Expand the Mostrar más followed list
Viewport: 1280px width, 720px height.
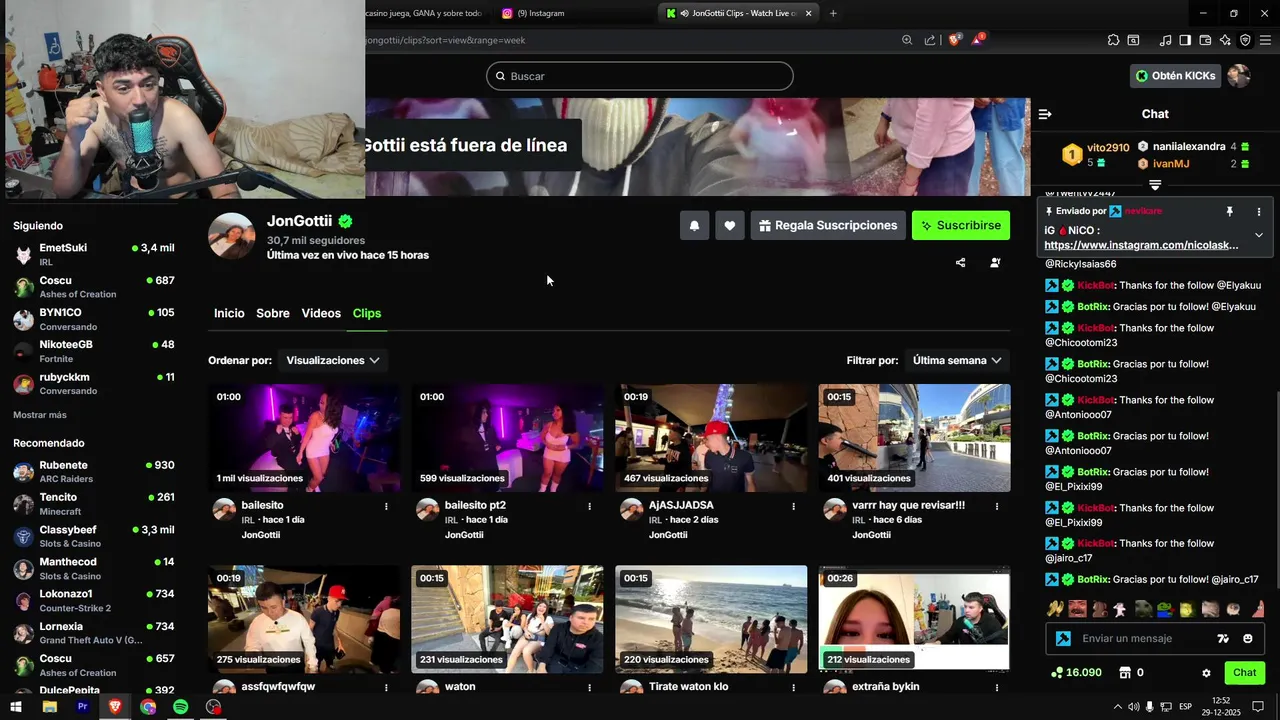click(40, 415)
